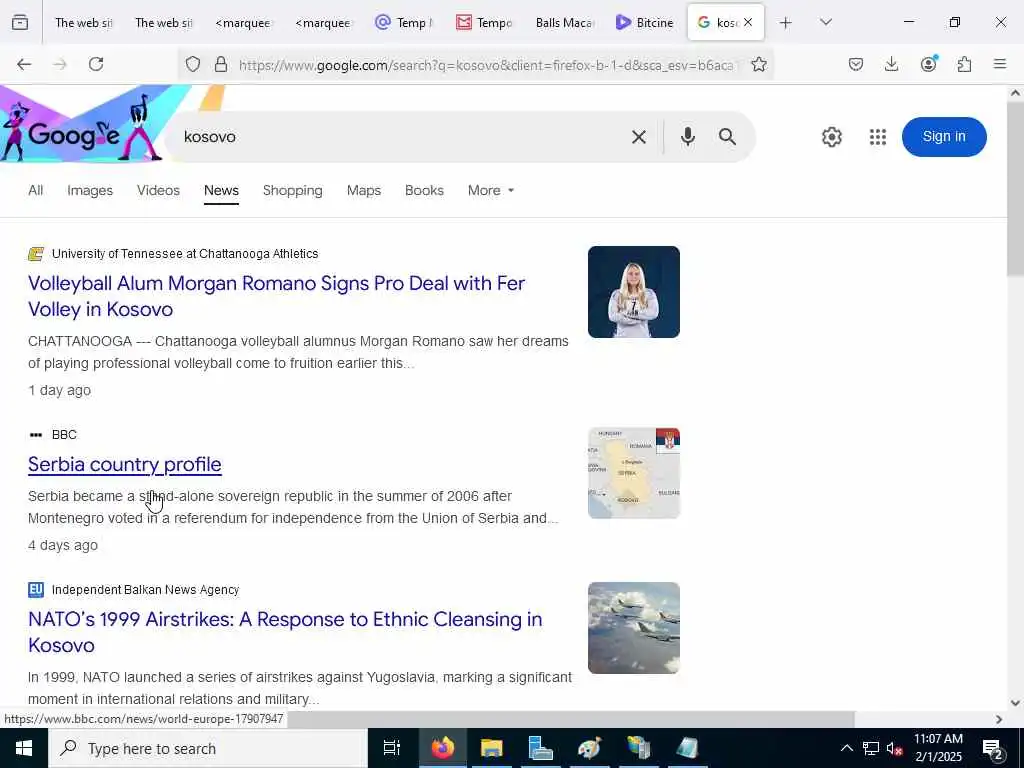
Task: Open taskbar notification center
Action: point(993,749)
